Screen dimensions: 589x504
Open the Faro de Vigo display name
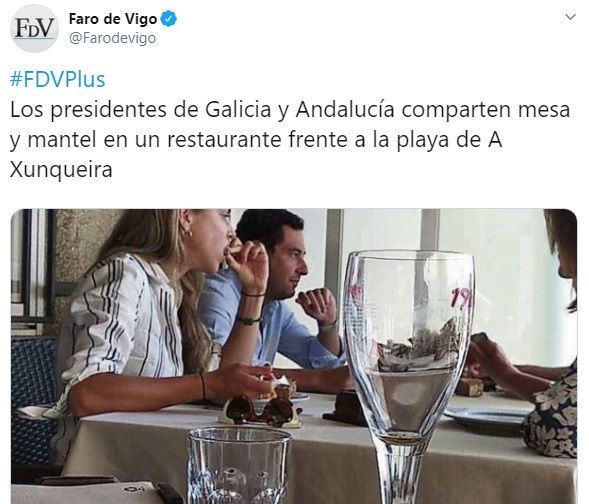(113, 19)
